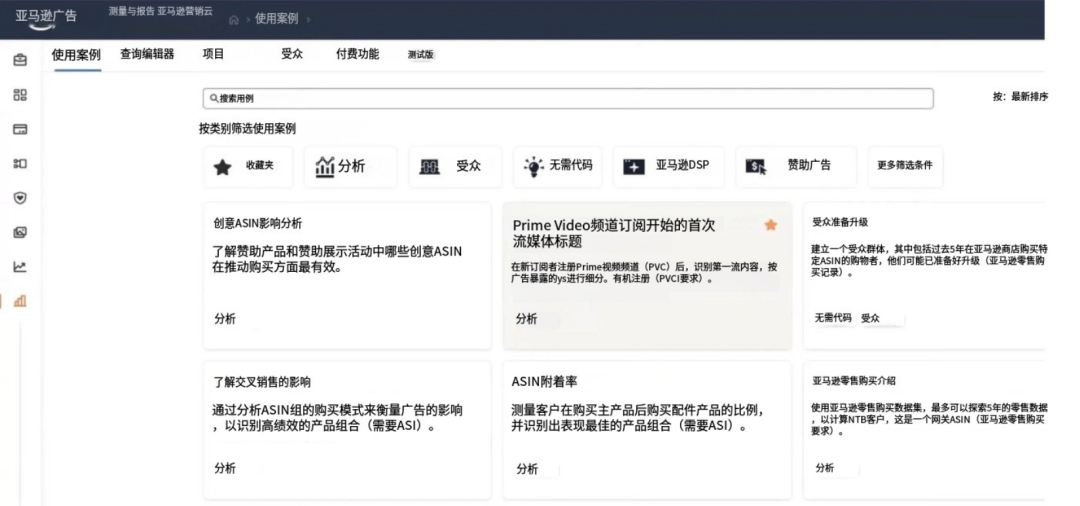Click 使用案例 in the breadcrumb

tap(277, 19)
